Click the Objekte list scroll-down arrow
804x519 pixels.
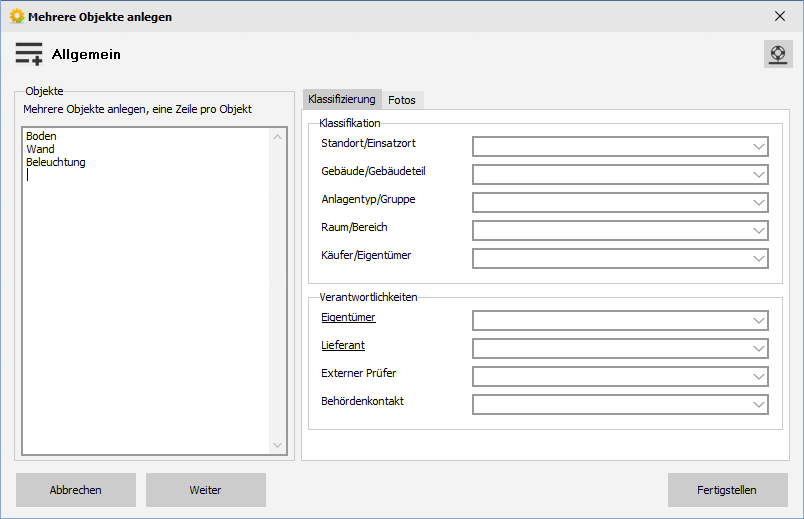277,445
